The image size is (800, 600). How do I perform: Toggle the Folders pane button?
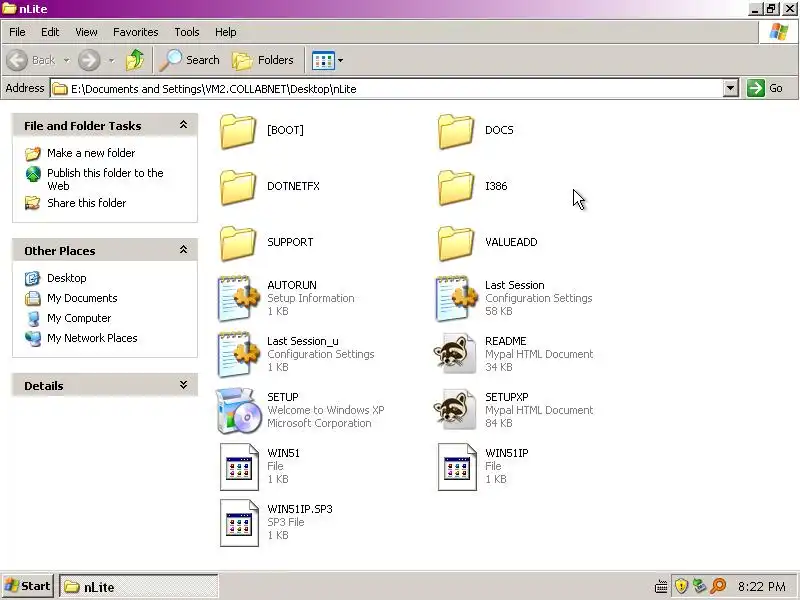coord(263,60)
